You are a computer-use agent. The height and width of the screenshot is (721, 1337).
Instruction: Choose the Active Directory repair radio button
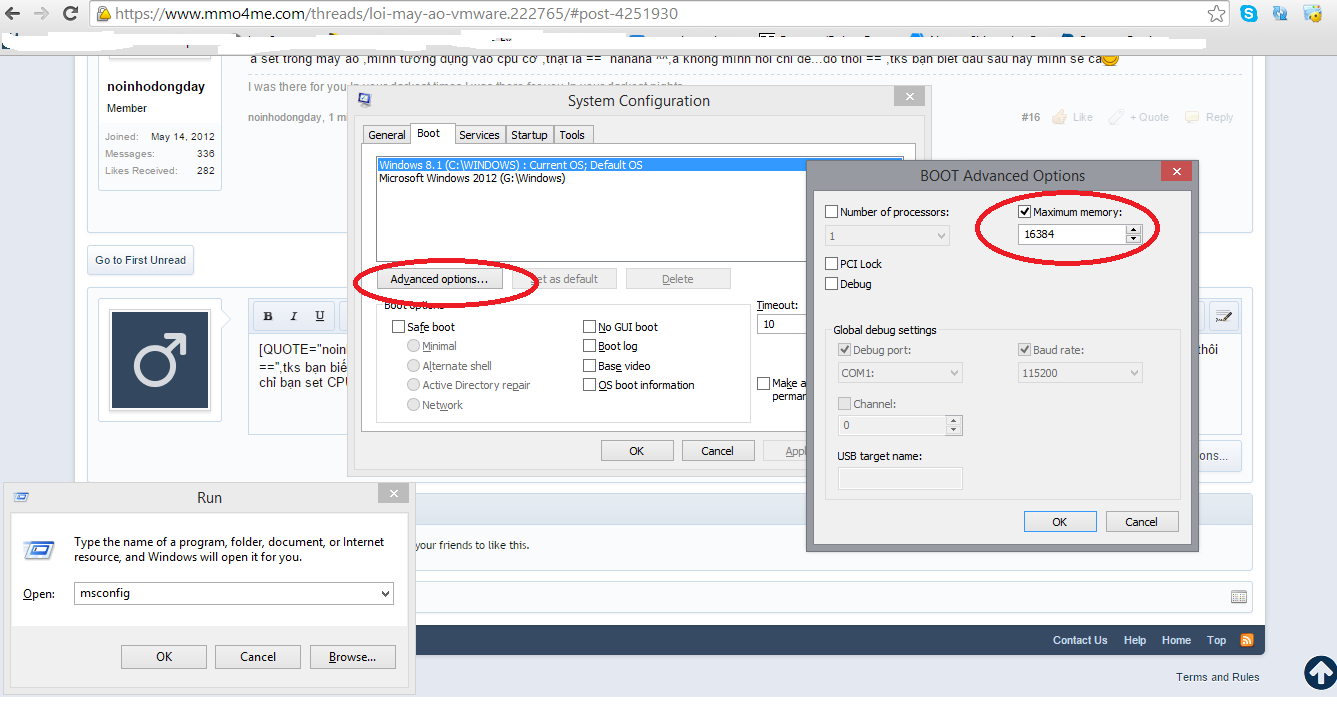[x=414, y=385]
